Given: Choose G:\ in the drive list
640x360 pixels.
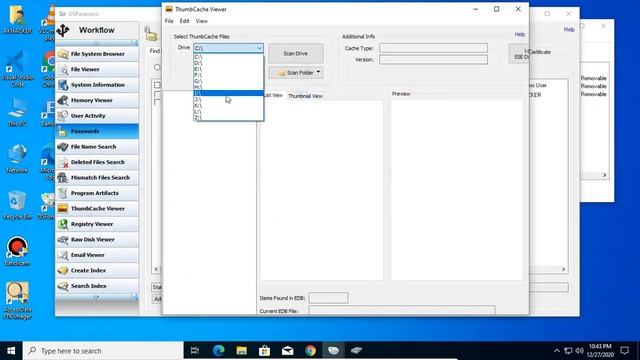Looking at the screenshot, I should (x=229, y=81).
